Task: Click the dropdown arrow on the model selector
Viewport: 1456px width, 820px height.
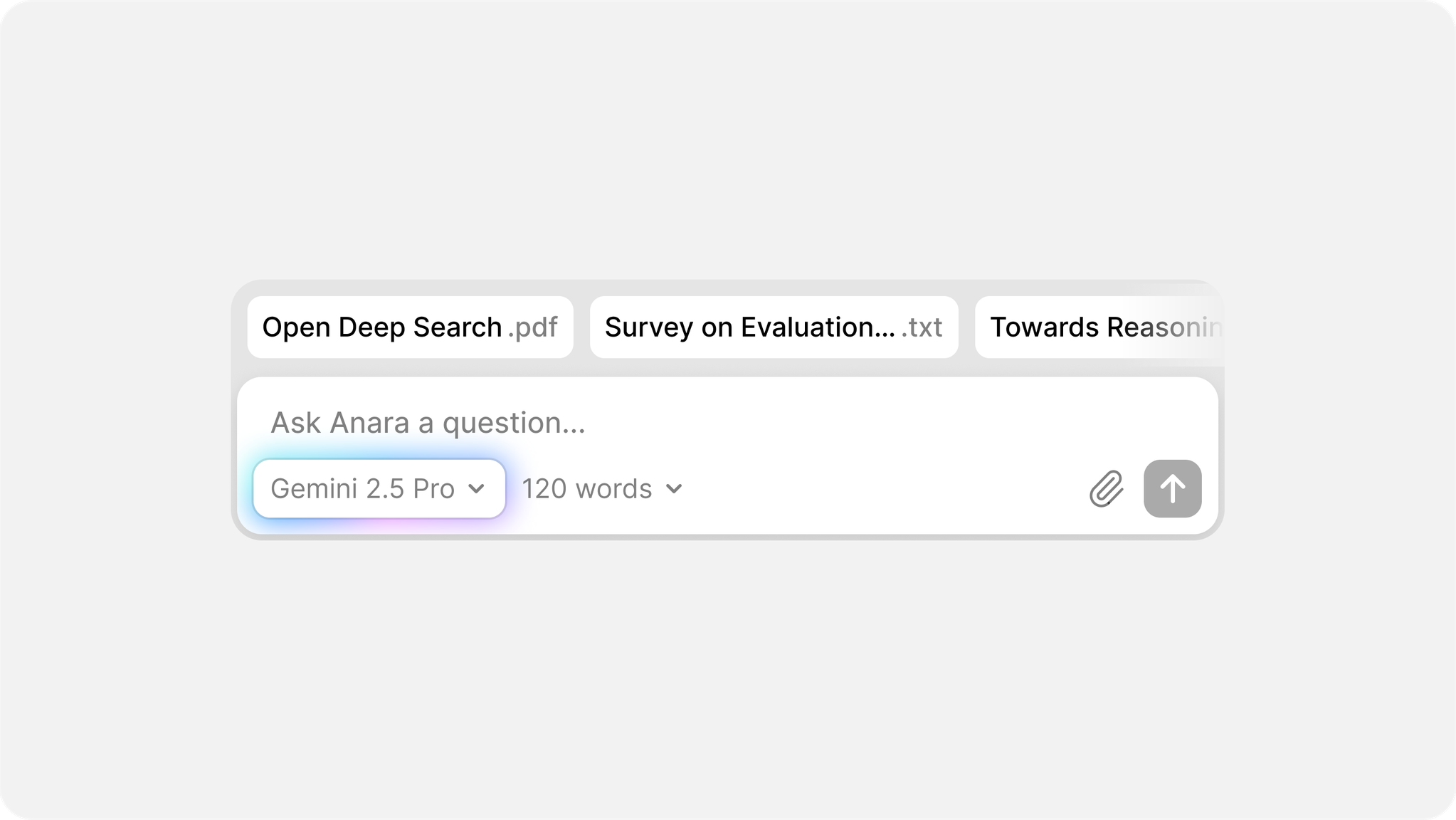Action: point(478,488)
